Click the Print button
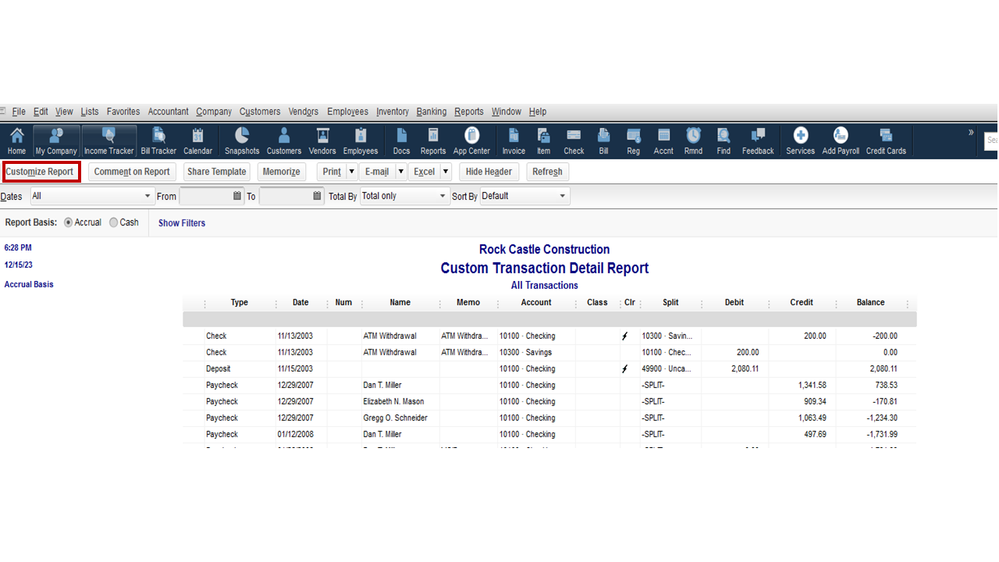The image size is (999, 562). click(x=331, y=171)
